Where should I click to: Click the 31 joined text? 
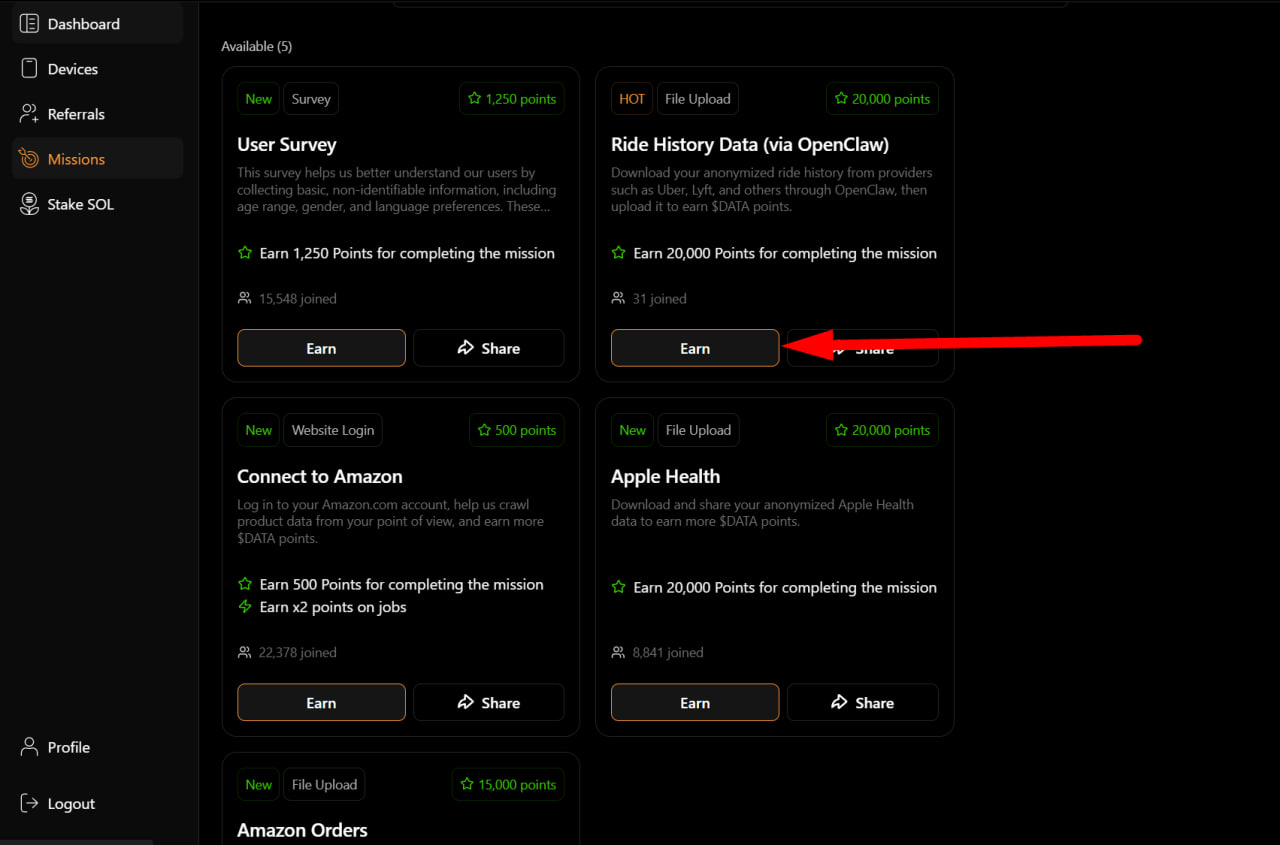click(x=660, y=298)
